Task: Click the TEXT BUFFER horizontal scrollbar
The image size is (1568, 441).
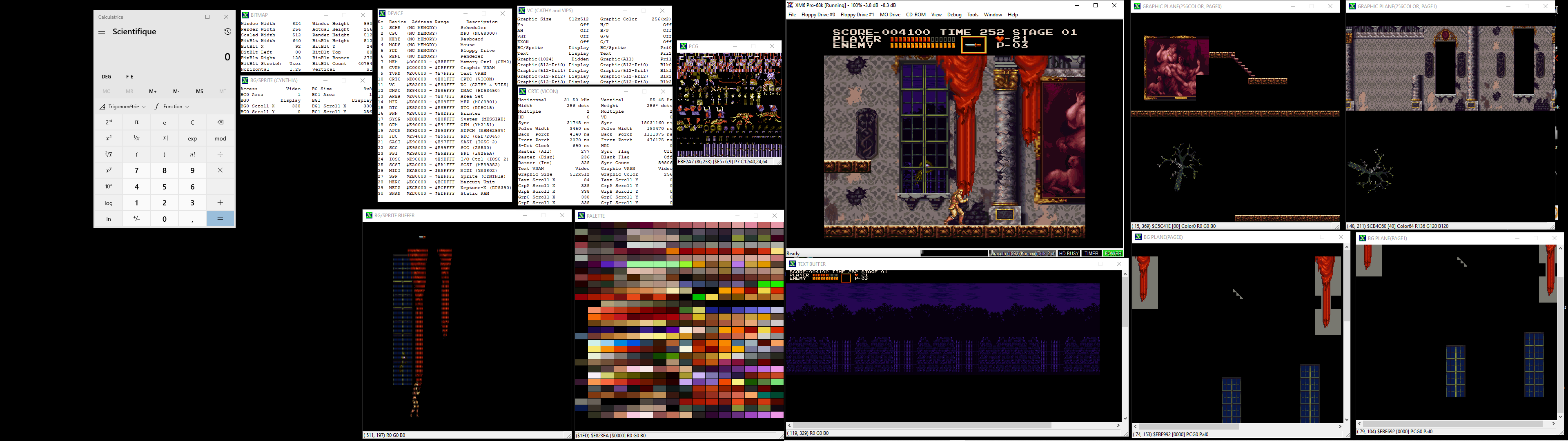Action: 954,425
